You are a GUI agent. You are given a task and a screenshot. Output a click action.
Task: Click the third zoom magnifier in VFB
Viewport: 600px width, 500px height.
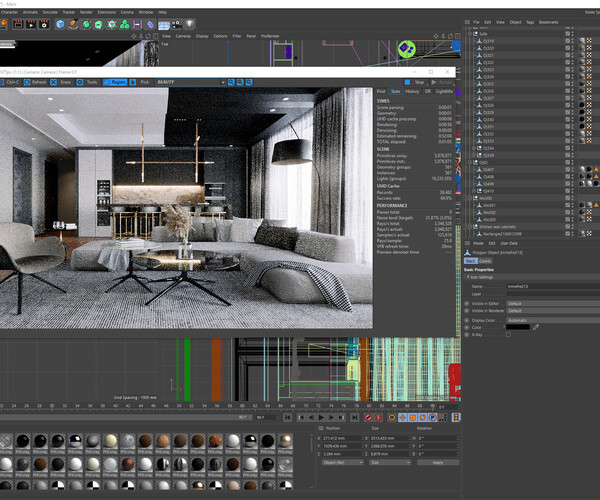point(249,82)
